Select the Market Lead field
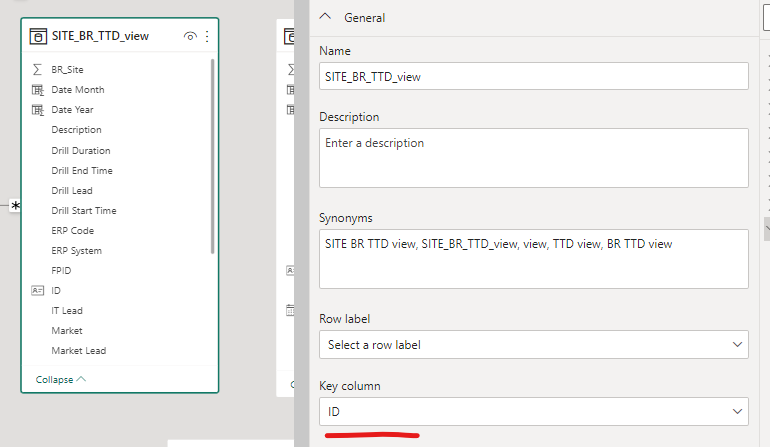Screen dimensions: 770x447 (79, 351)
